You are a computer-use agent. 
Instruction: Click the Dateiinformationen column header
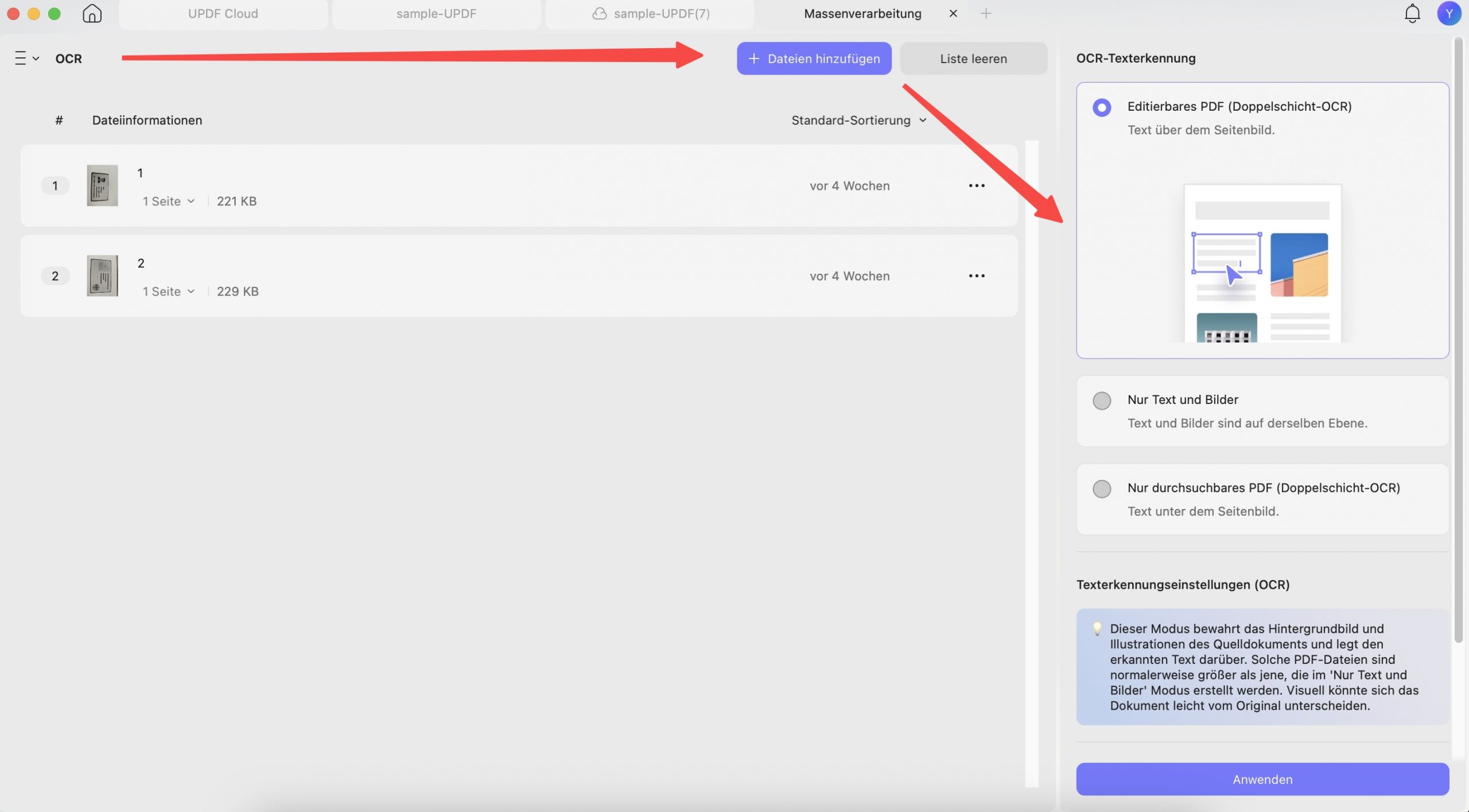point(147,120)
